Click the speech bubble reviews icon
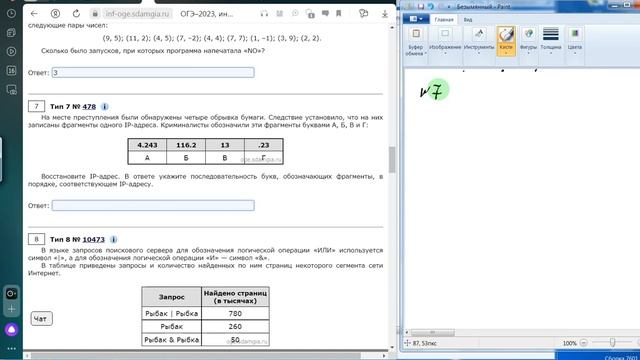 (x=325, y=13)
